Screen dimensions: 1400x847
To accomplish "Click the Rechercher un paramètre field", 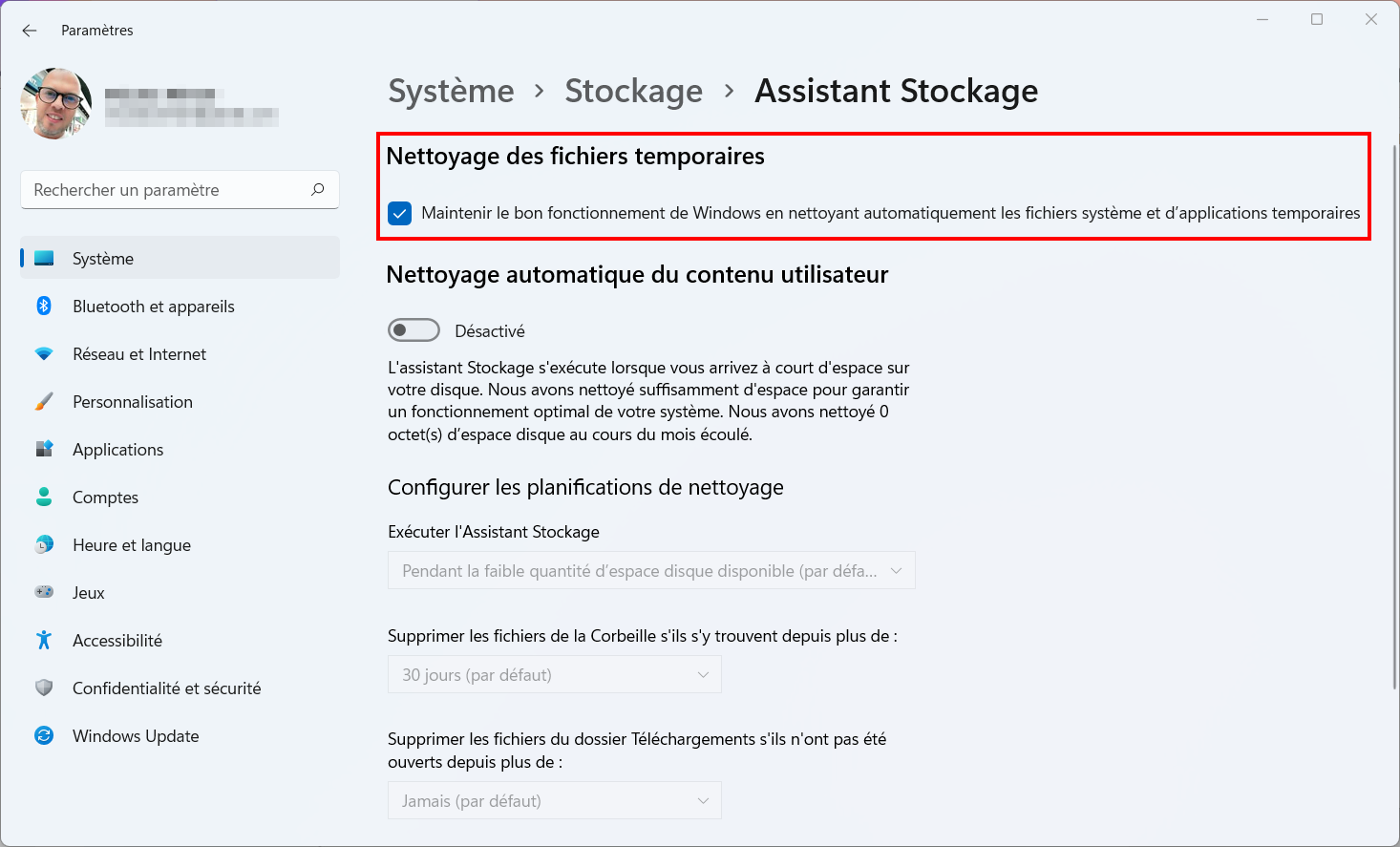I will click(180, 189).
